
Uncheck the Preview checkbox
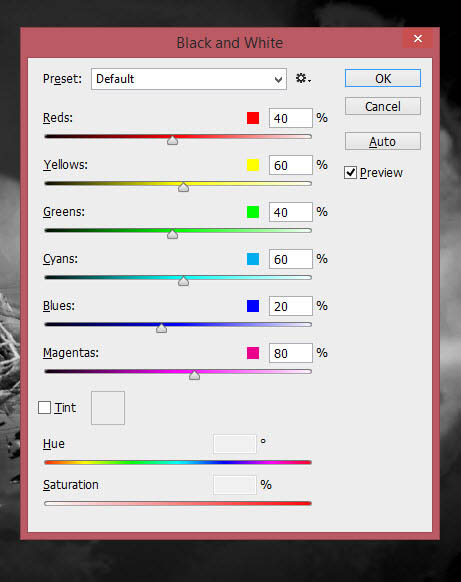point(350,173)
